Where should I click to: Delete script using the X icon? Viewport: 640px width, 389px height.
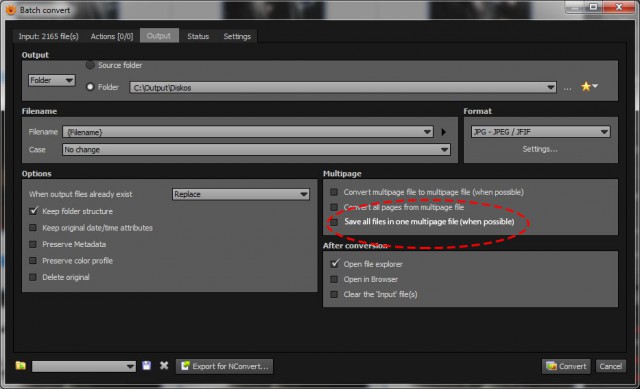[164, 365]
